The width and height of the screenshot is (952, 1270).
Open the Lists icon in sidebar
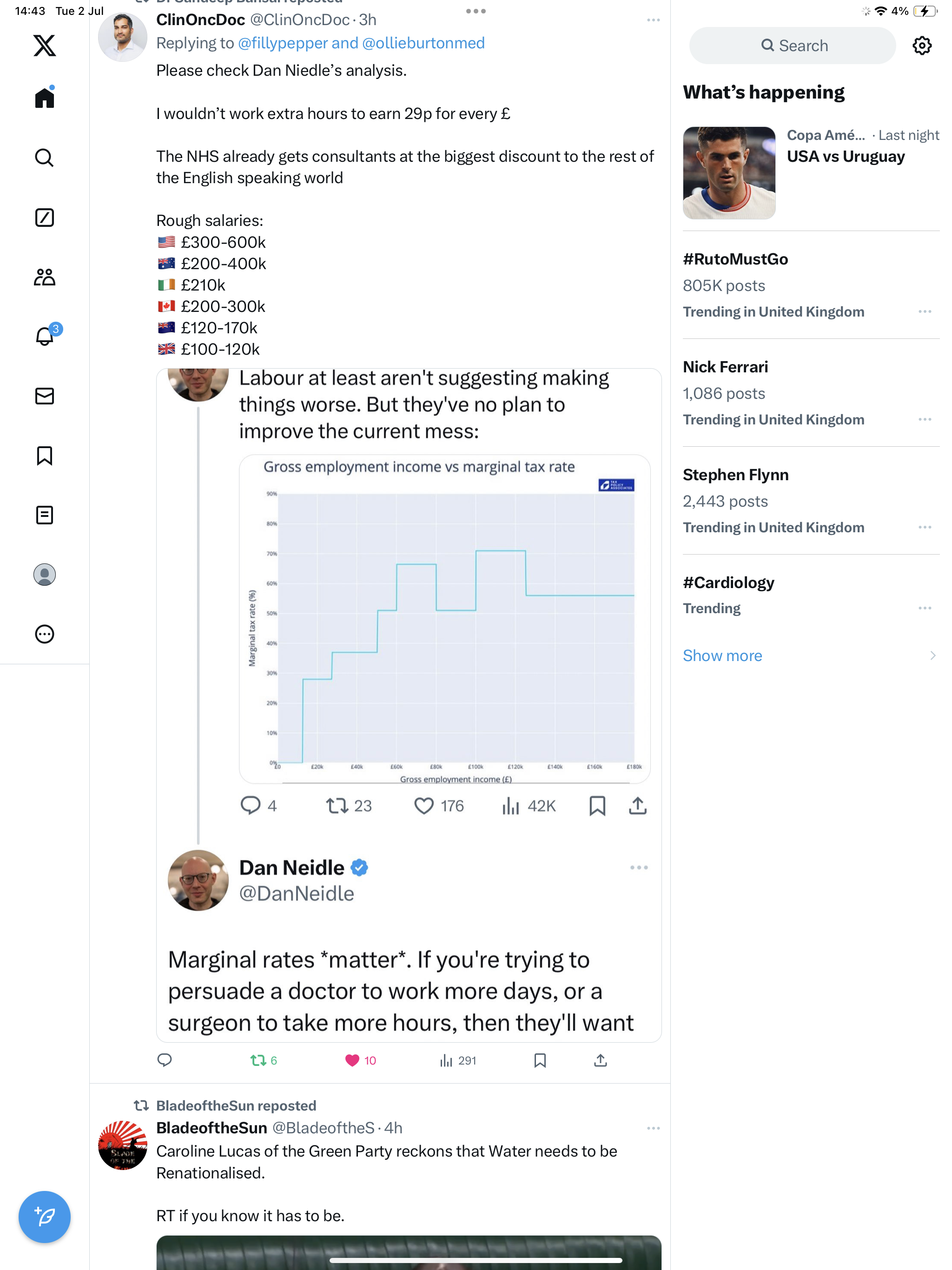[x=44, y=515]
